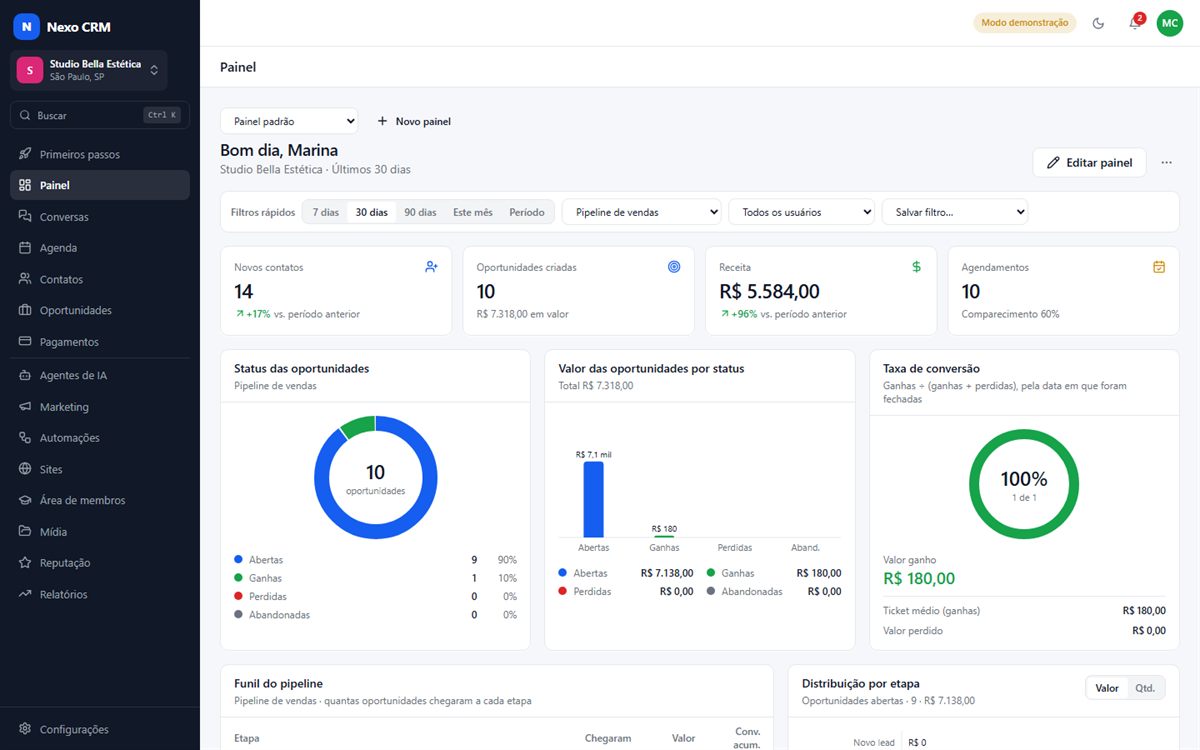Switch distribution to Valor
Screen dimensions: 1200x750
tap(1107, 688)
